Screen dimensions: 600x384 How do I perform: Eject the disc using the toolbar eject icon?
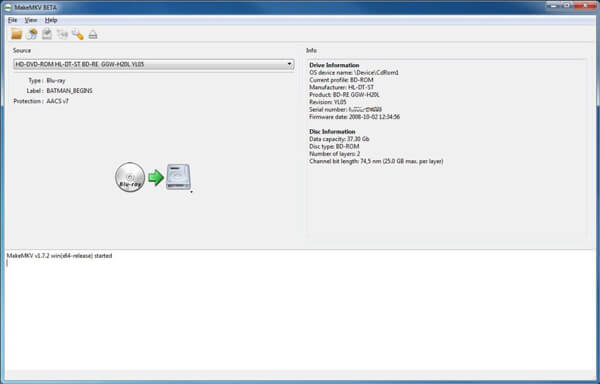pyautogui.click(x=93, y=34)
